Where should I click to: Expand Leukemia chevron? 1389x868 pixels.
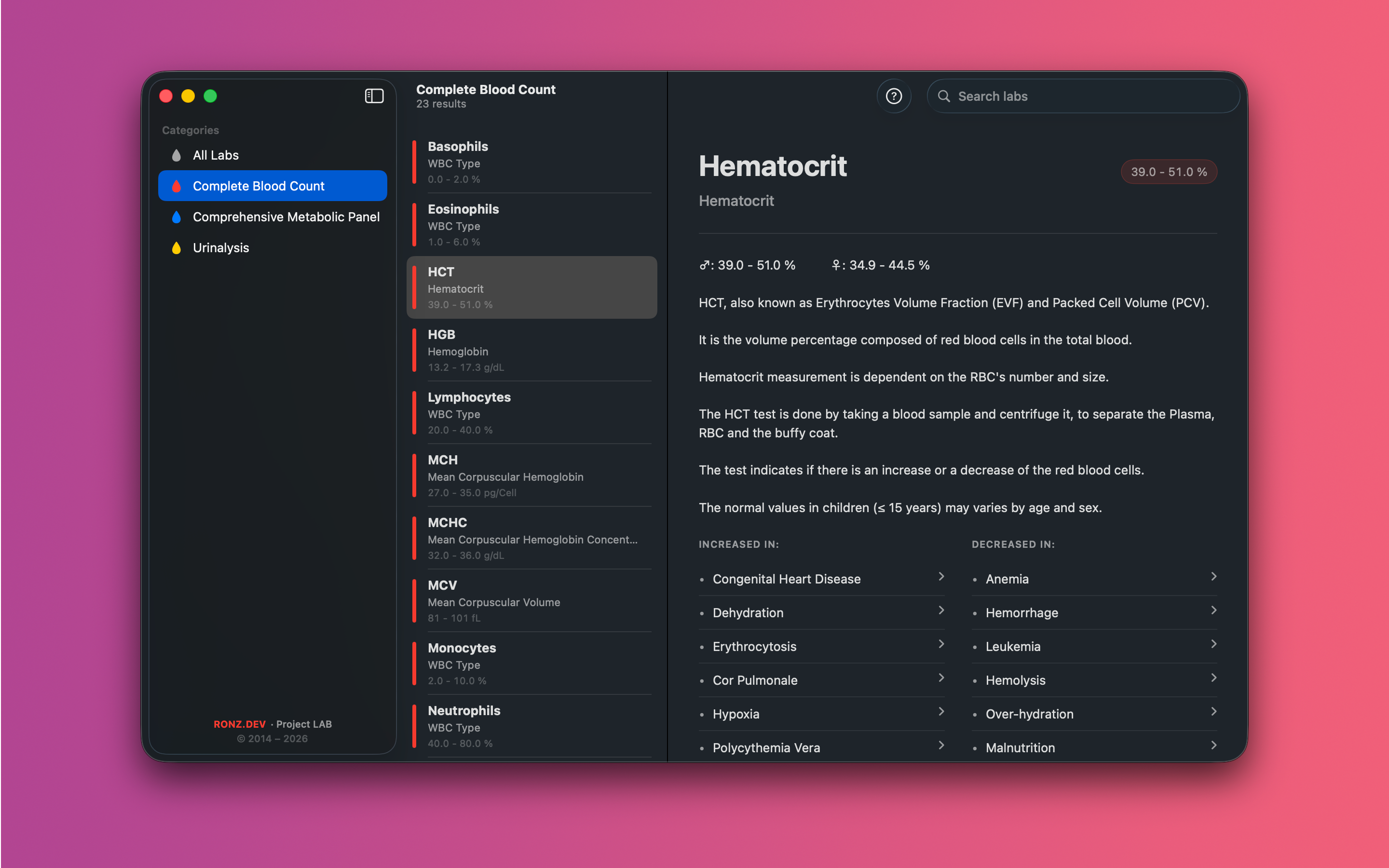1214,644
